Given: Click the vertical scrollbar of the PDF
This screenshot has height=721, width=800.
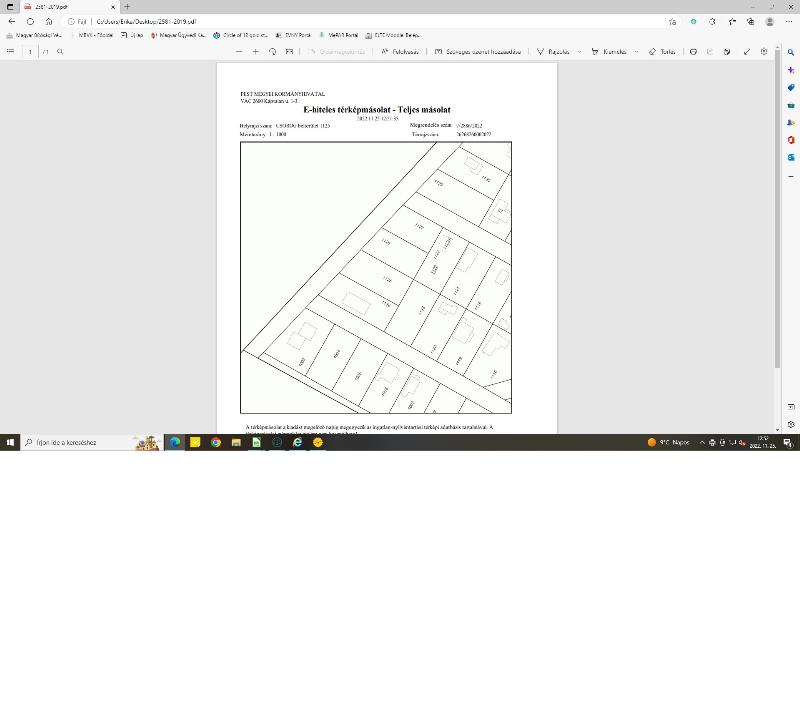Looking at the screenshot, I should tap(777, 209).
